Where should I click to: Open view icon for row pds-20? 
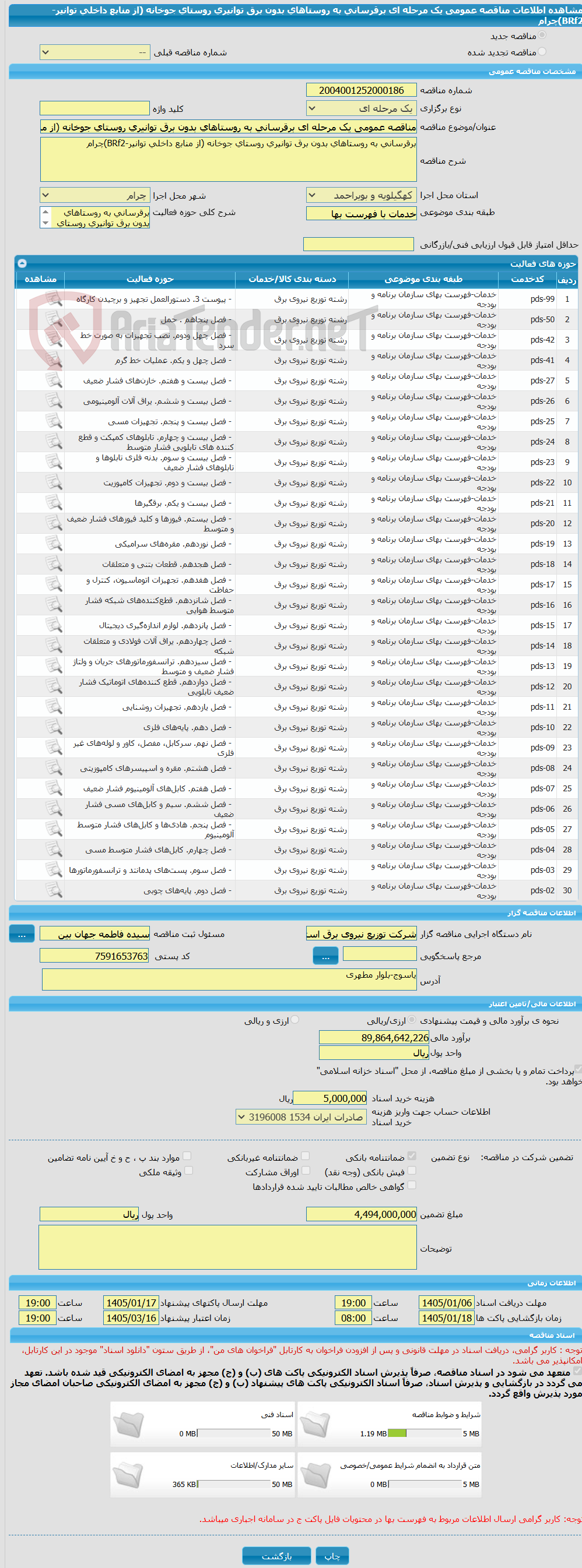click(54, 523)
